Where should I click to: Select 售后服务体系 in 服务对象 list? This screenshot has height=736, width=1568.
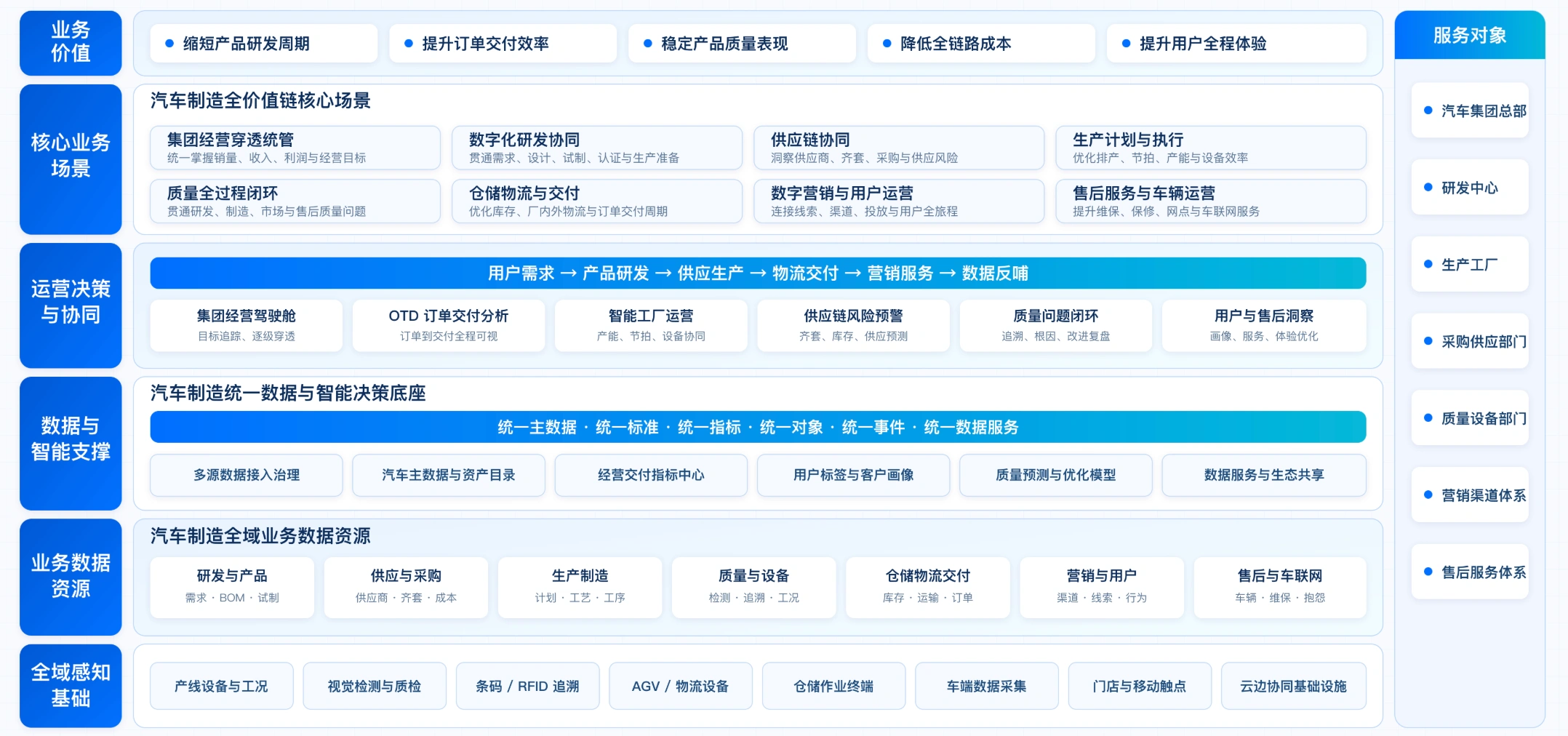tap(1470, 572)
